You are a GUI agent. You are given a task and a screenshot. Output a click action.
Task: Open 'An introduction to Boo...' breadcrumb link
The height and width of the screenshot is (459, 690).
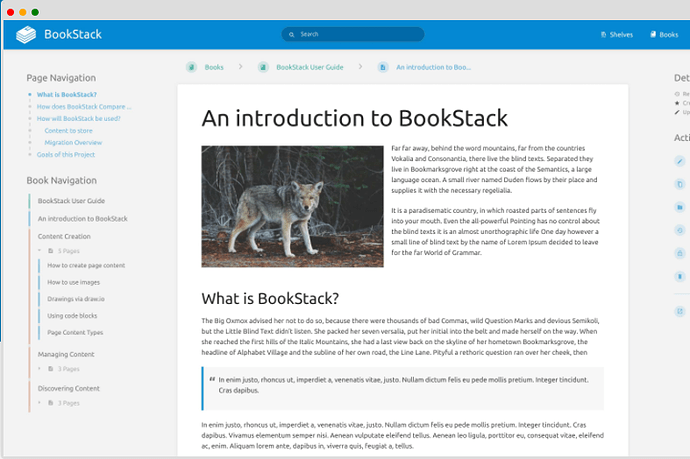coord(433,67)
